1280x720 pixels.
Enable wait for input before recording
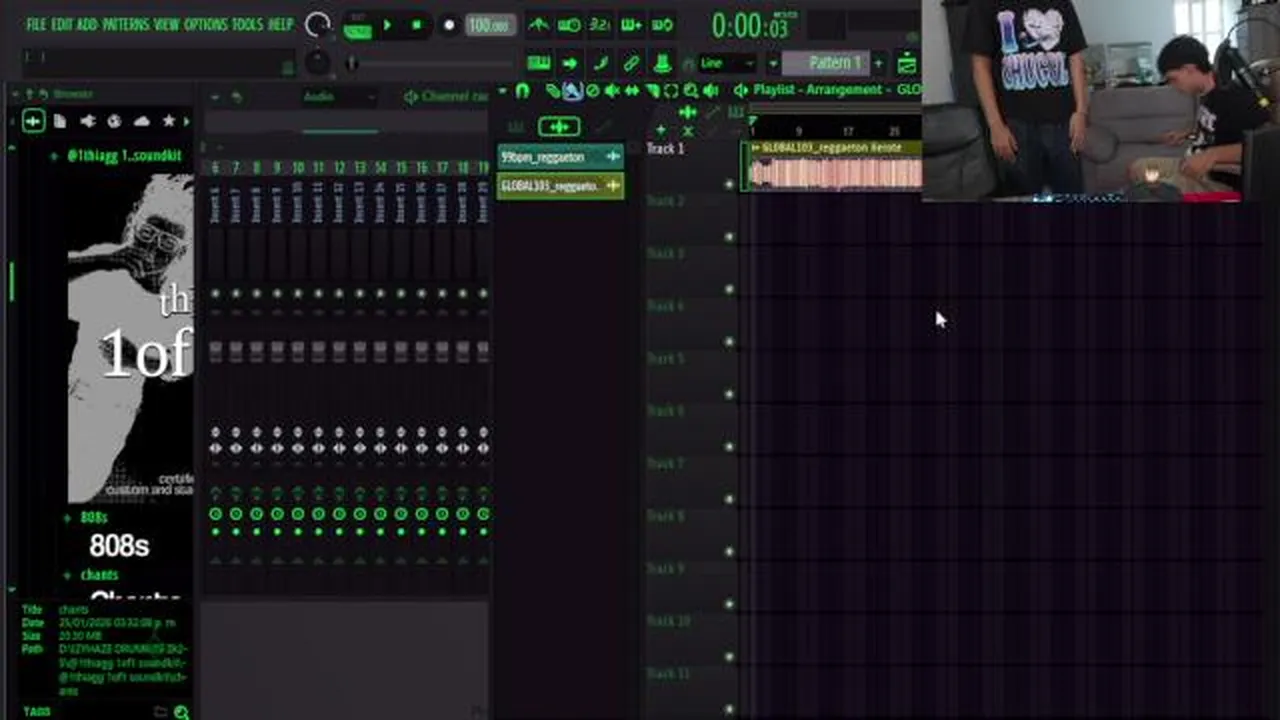point(570,25)
